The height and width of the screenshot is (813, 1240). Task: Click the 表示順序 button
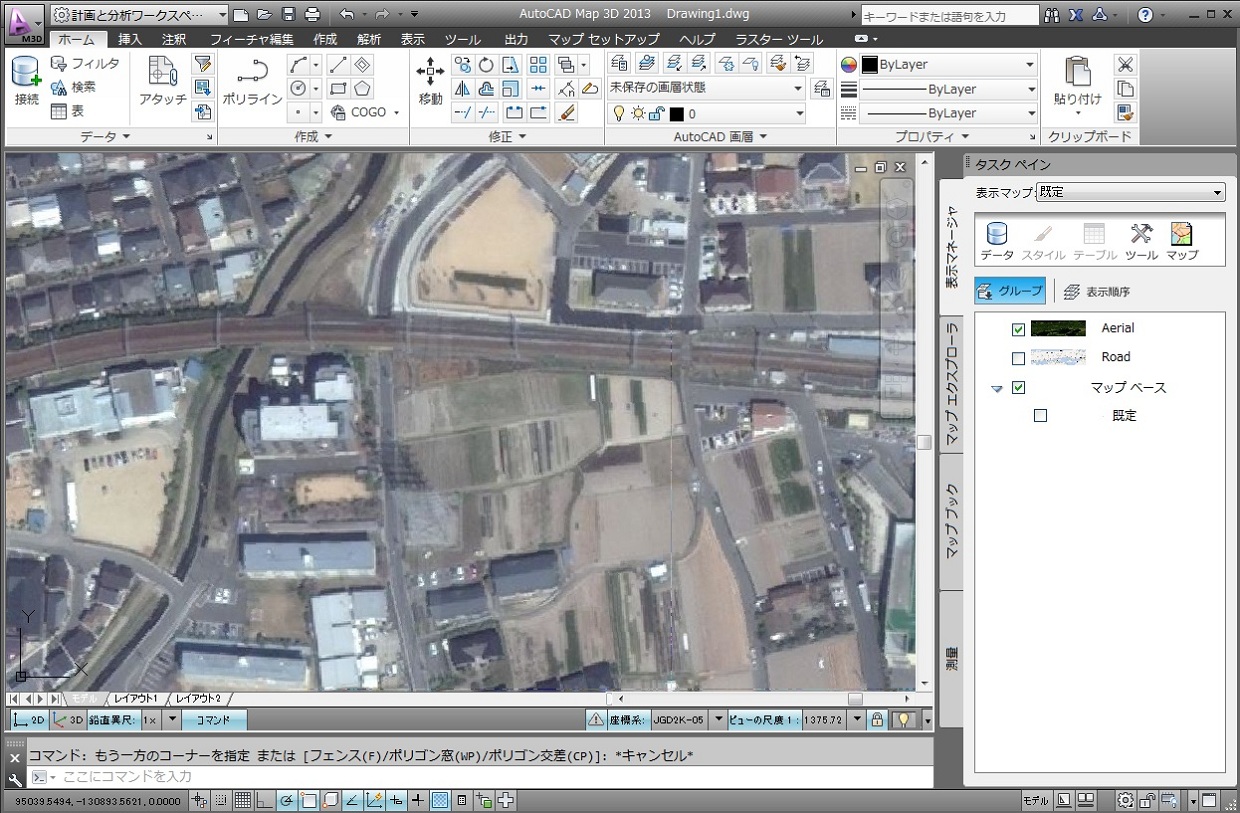(x=1097, y=292)
